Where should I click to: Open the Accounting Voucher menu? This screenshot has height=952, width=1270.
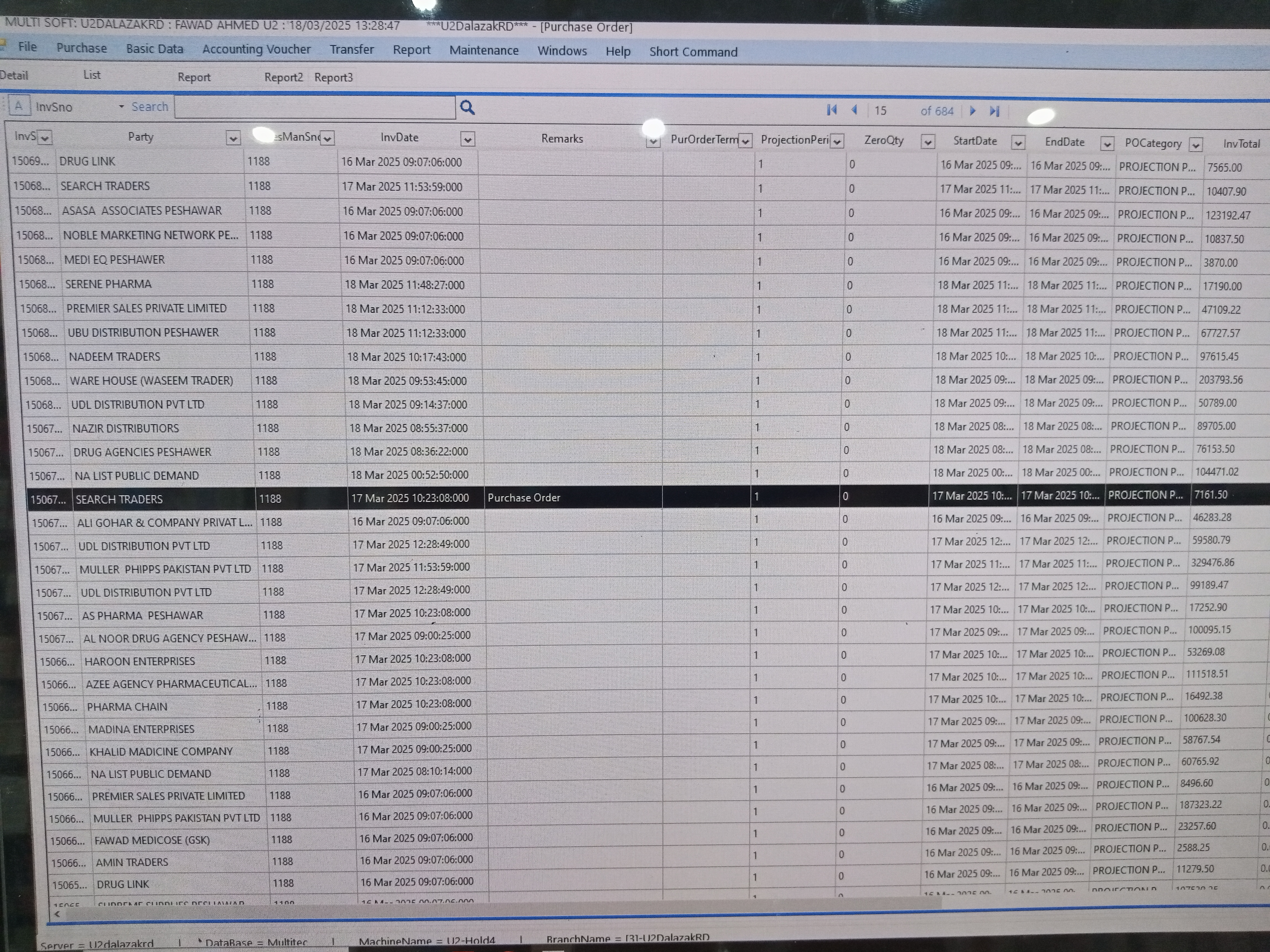(256, 49)
